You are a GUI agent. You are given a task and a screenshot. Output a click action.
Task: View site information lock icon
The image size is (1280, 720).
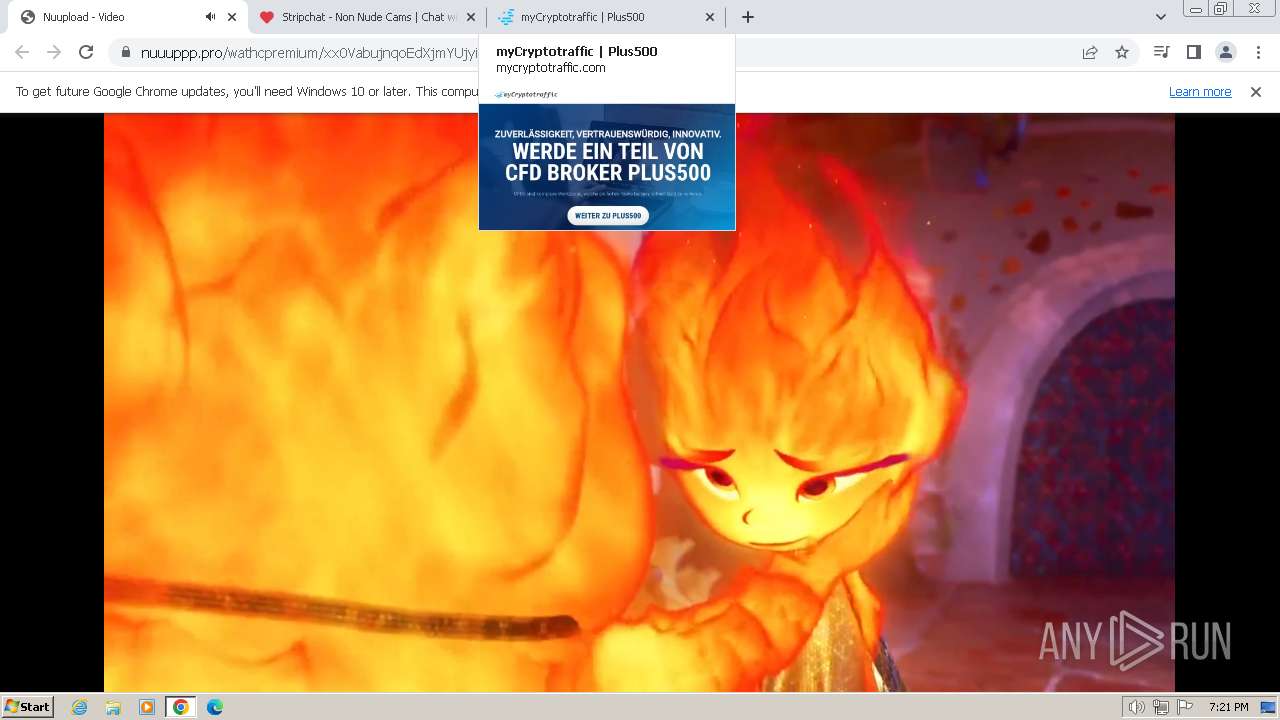[126, 52]
